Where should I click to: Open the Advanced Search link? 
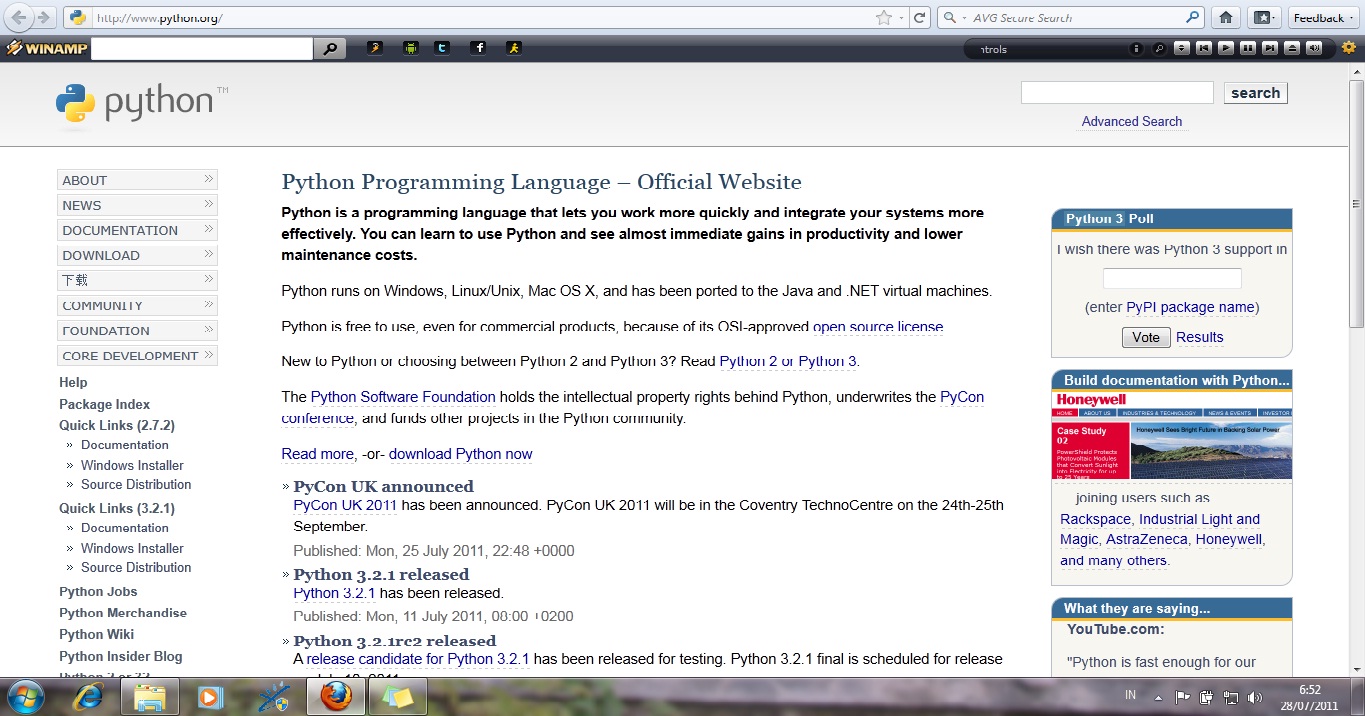click(1131, 121)
